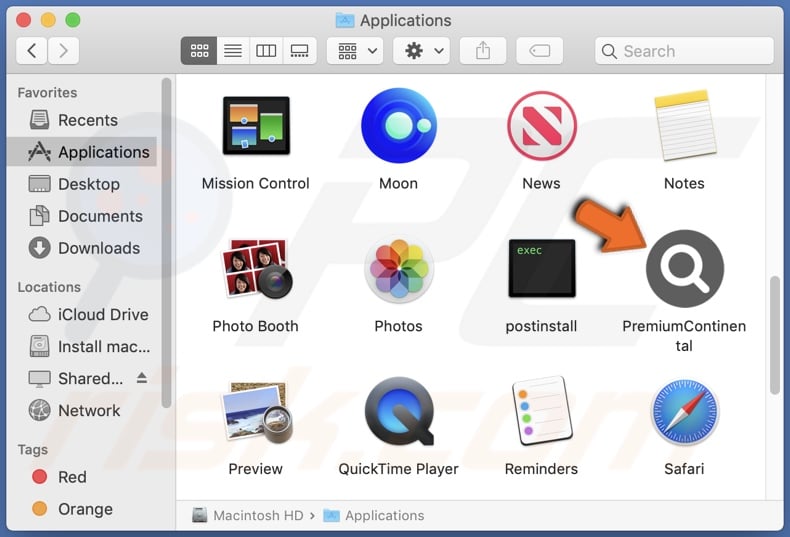Open iCloud Drive in the sidebar
Image resolution: width=790 pixels, height=537 pixels.
[x=82, y=314]
